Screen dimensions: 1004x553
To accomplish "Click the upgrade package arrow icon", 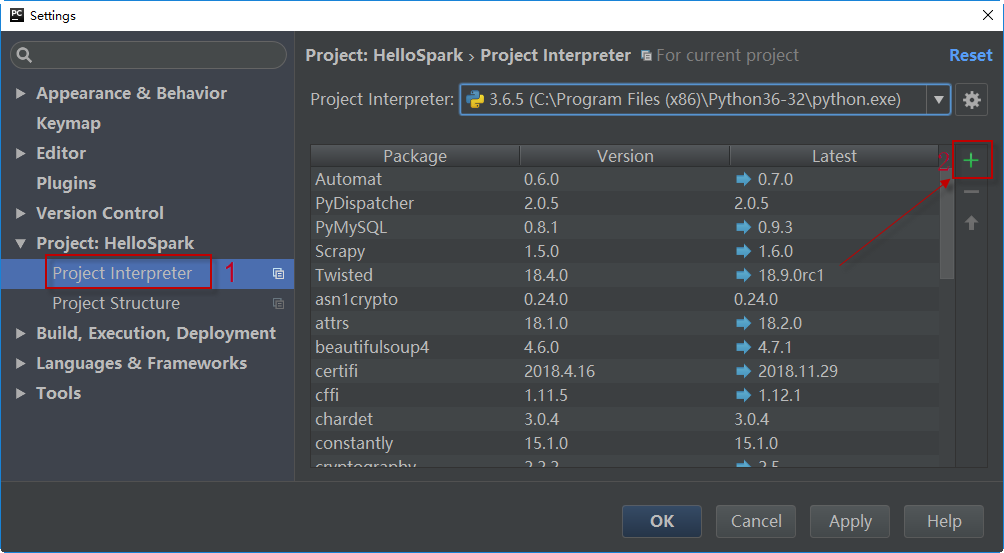I will tap(971, 223).
